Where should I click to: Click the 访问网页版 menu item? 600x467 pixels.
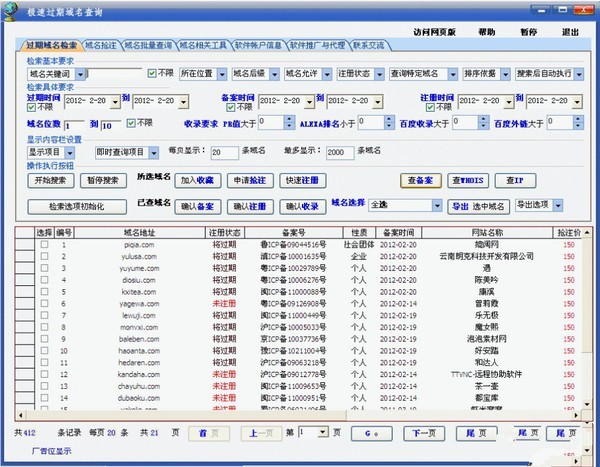coord(434,32)
